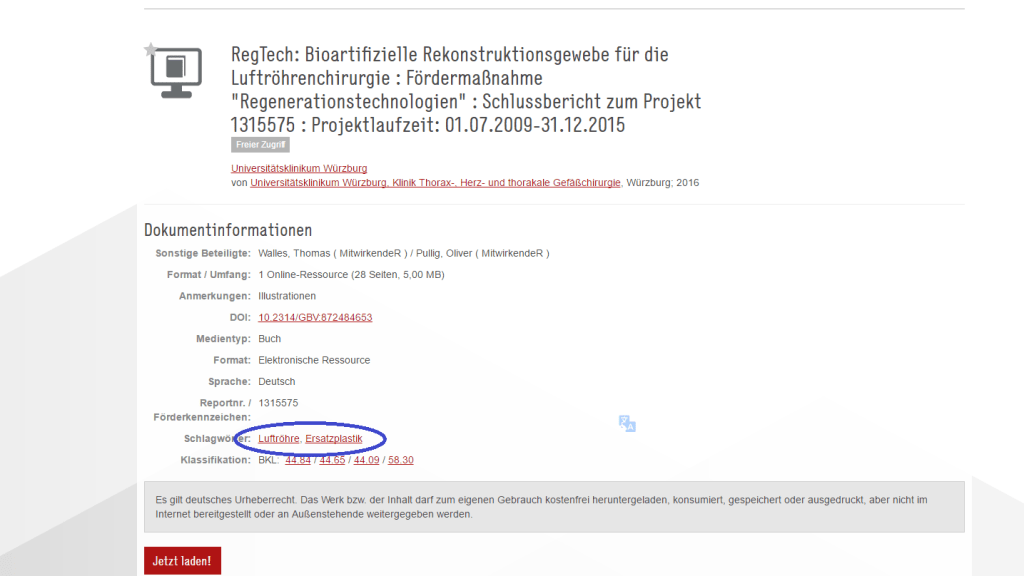Image resolution: width=1024 pixels, height=576 pixels.
Task: Click the German copyright notice box
Action: pos(554,507)
